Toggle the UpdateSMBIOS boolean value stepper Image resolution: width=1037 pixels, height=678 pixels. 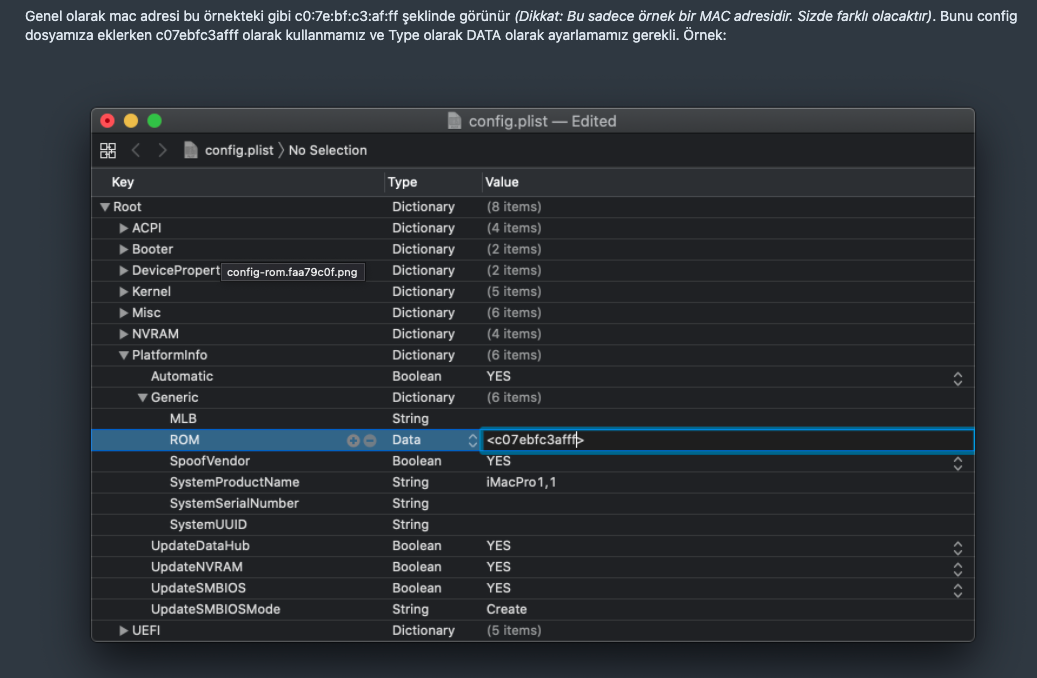957,589
